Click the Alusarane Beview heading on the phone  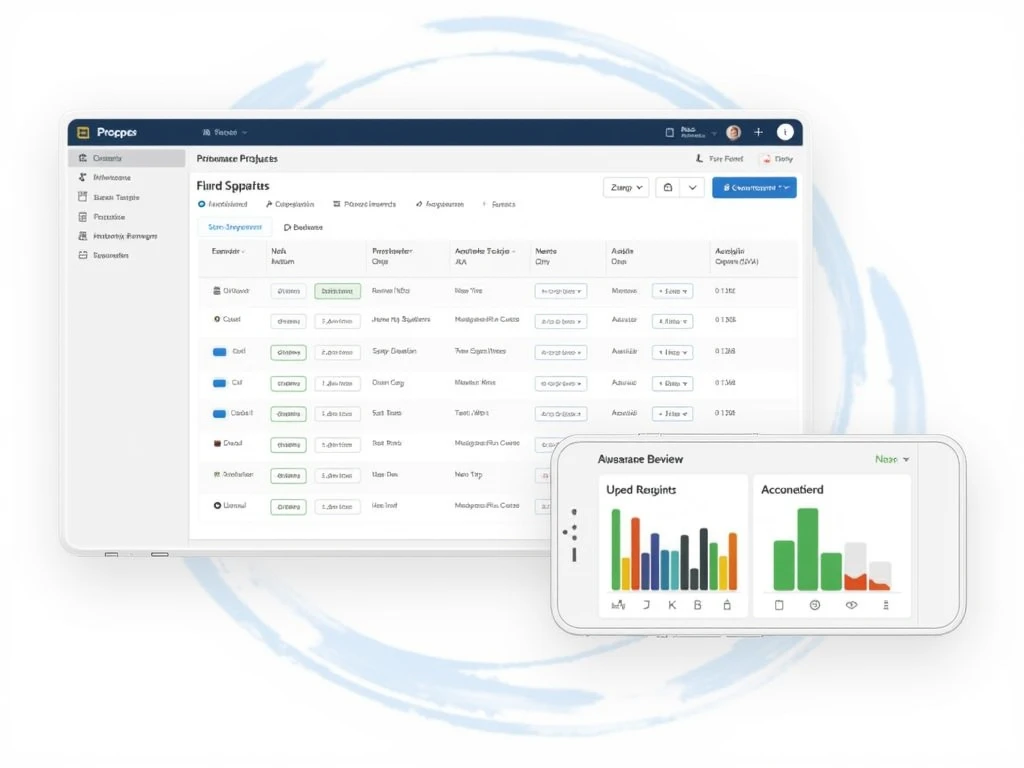(x=640, y=459)
